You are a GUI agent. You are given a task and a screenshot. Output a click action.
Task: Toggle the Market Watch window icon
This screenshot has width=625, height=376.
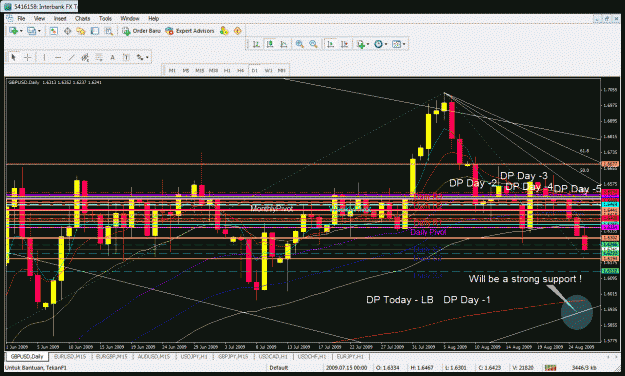[53, 31]
